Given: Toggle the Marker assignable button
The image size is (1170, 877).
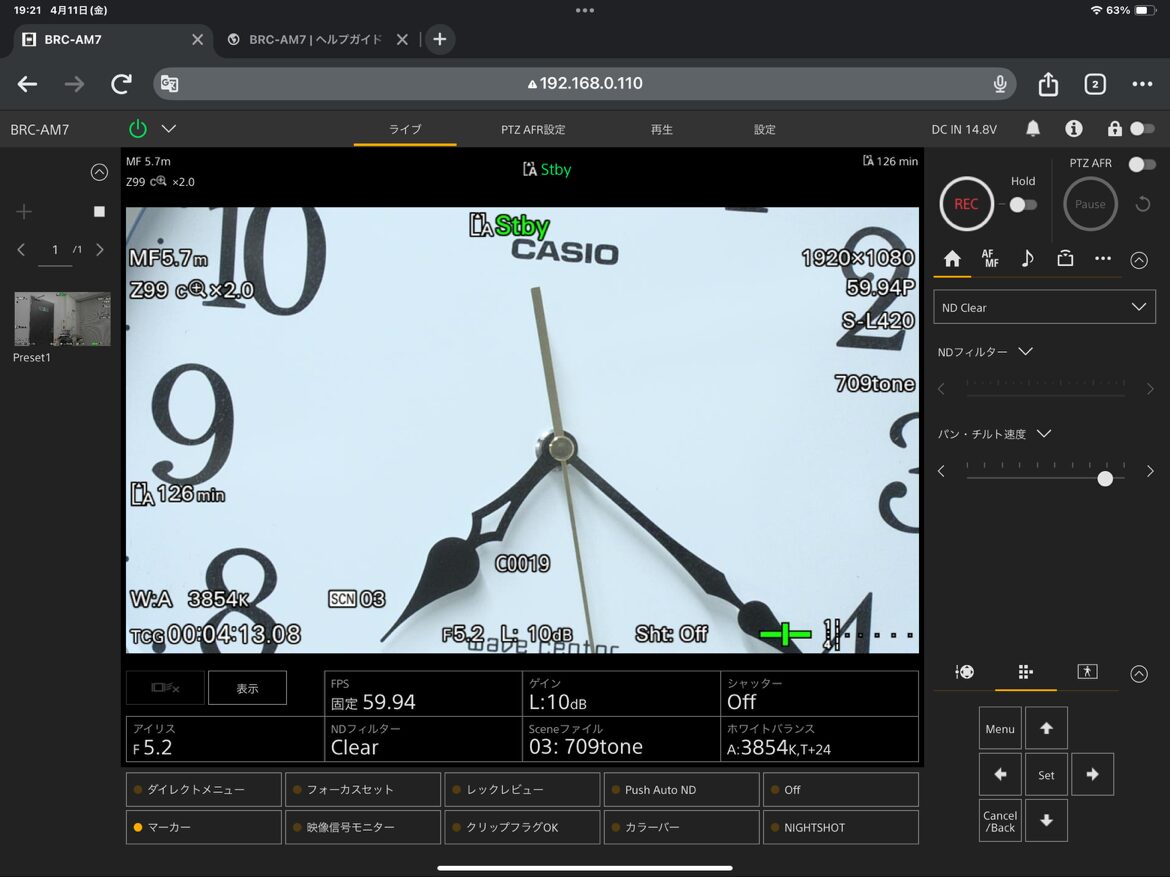Looking at the screenshot, I should tap(204, 827).
